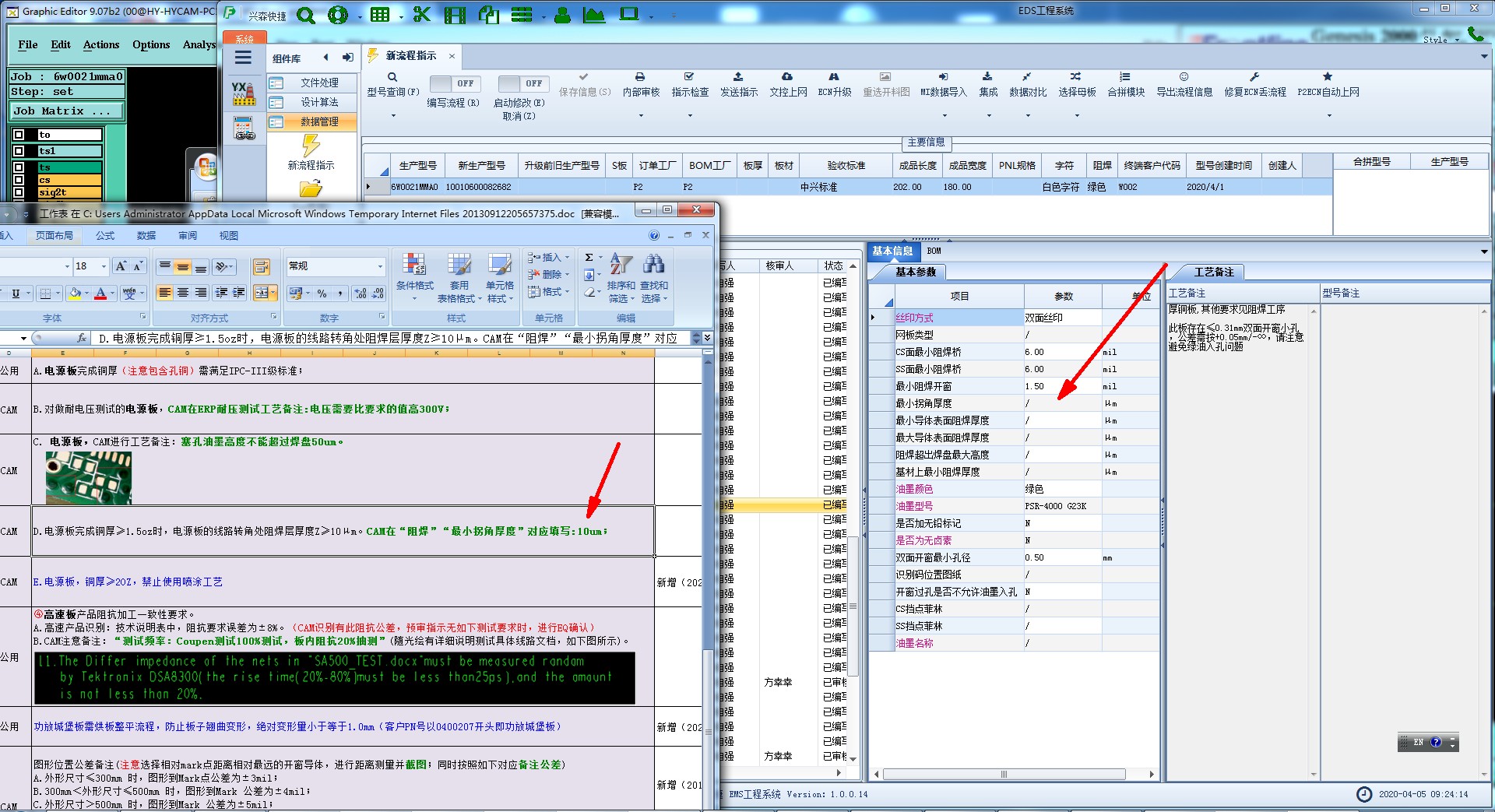
Task: Click 指示检查 tool
Action: click(690, 85)
